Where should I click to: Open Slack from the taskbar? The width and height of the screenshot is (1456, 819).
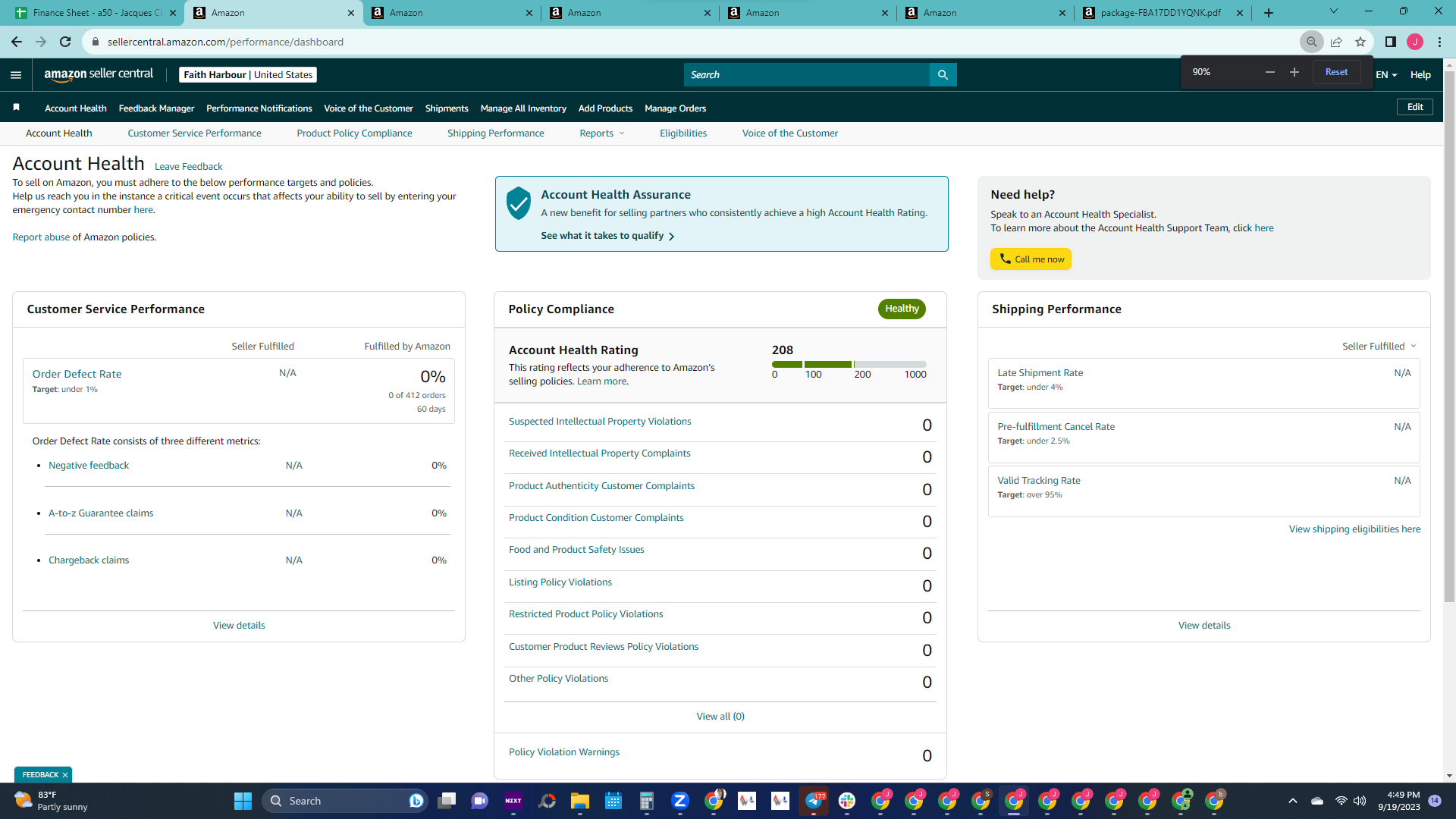[847, 801]
